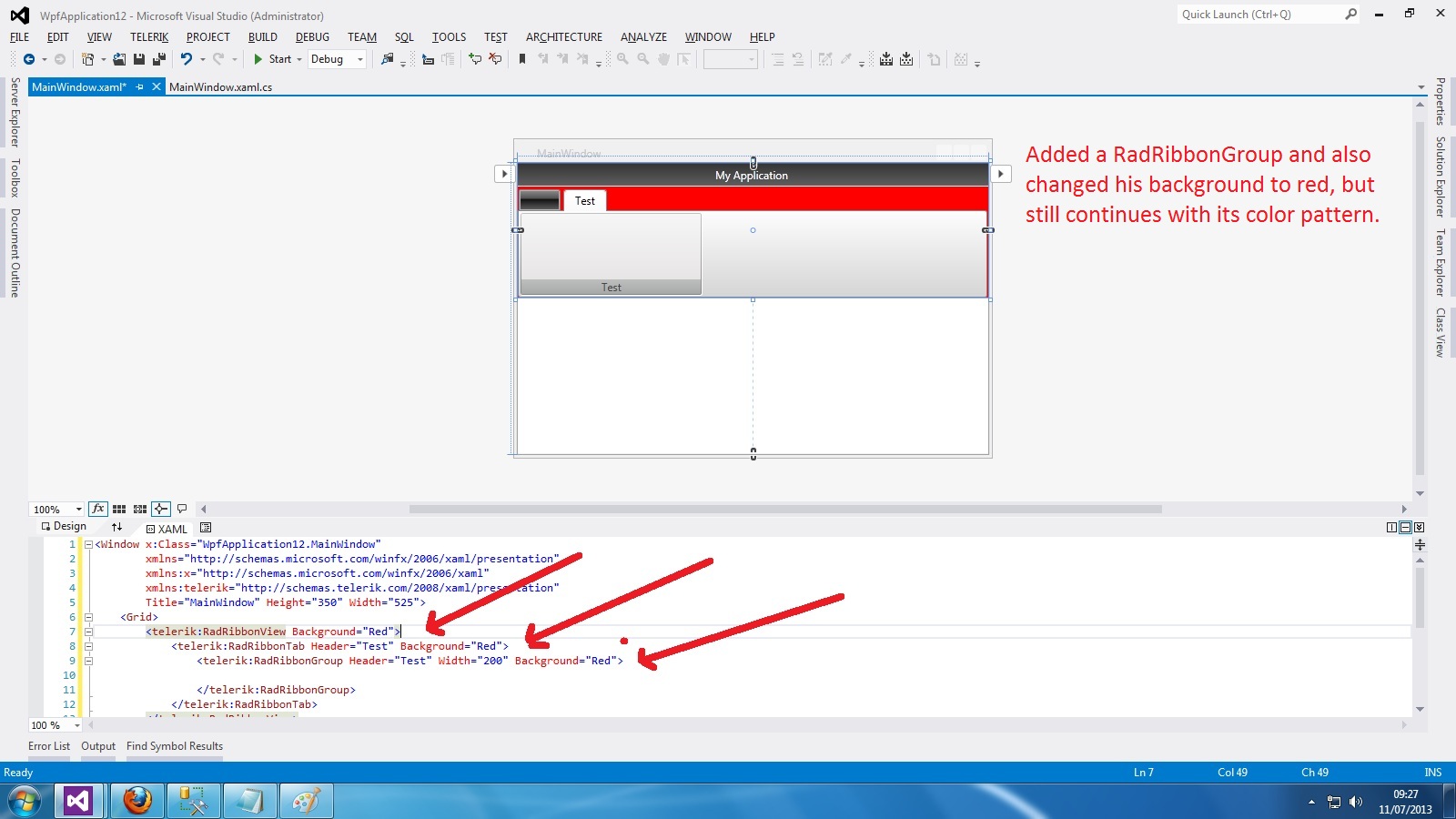This screenshot has width=1456, height=819.
Task: Collapse the RadRibbonView element on line 7
Action: point(88,632)
